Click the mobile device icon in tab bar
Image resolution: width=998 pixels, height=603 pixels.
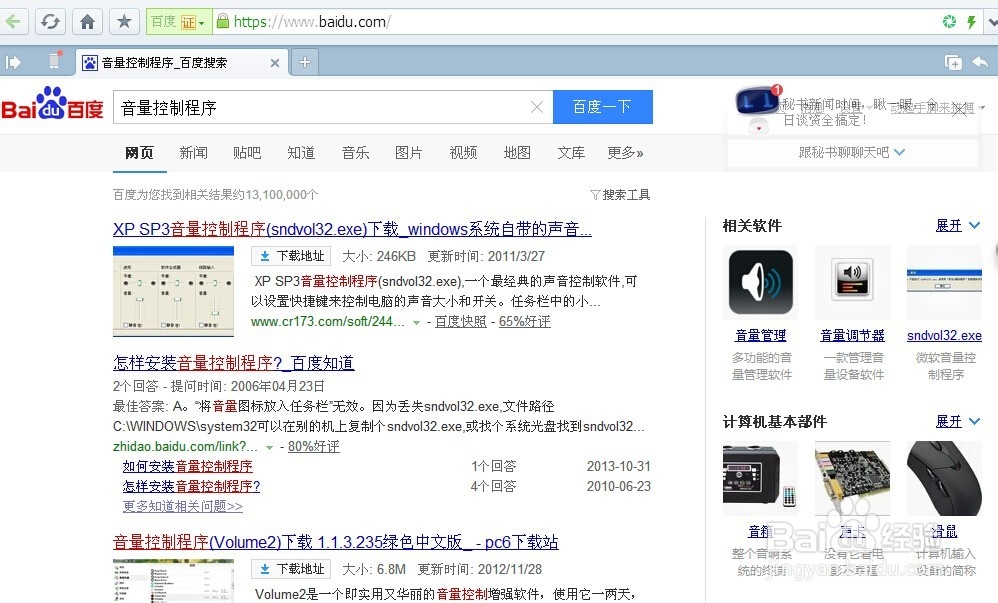pyautogui.click(x=55, y=60)
